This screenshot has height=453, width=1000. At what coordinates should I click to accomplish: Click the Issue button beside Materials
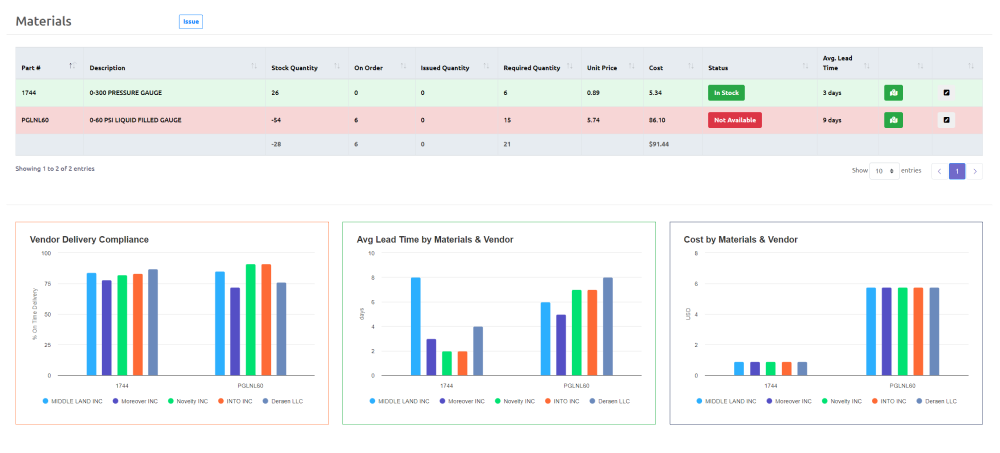pyautogui.click(x=191, y=22)
